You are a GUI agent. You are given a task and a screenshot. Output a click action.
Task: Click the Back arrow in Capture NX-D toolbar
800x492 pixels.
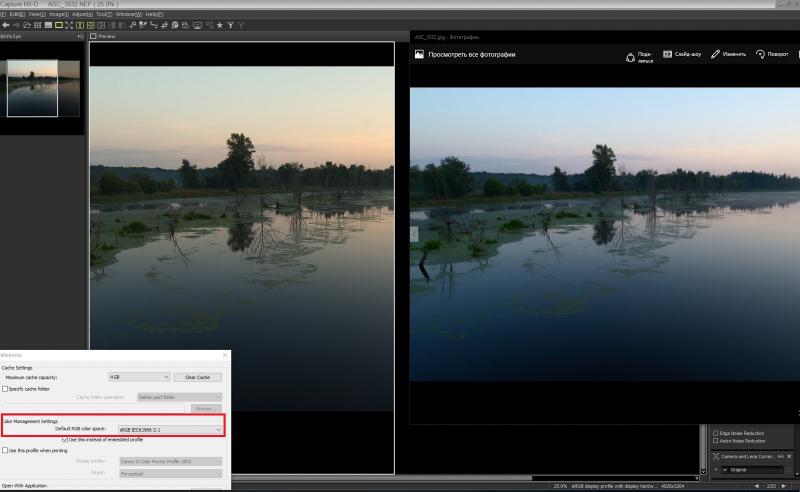6,25
